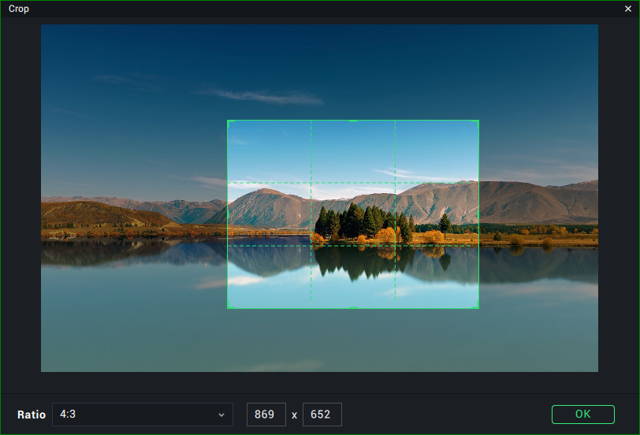Open the Ratio 4:3 dropdown
The image size is (640, 435).
(142, 414)
